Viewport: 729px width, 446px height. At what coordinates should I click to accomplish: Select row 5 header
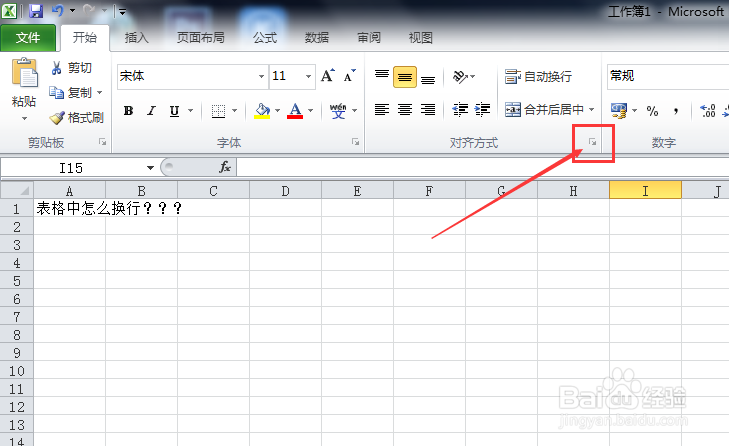17,281
